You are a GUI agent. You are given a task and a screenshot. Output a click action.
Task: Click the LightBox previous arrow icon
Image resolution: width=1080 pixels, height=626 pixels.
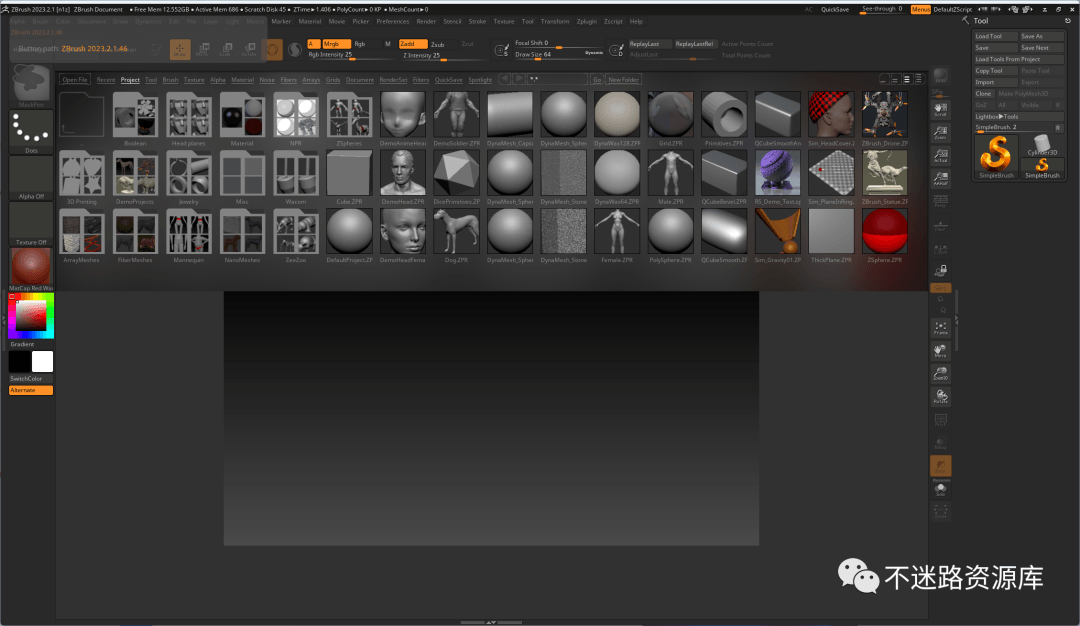[504, 79]
